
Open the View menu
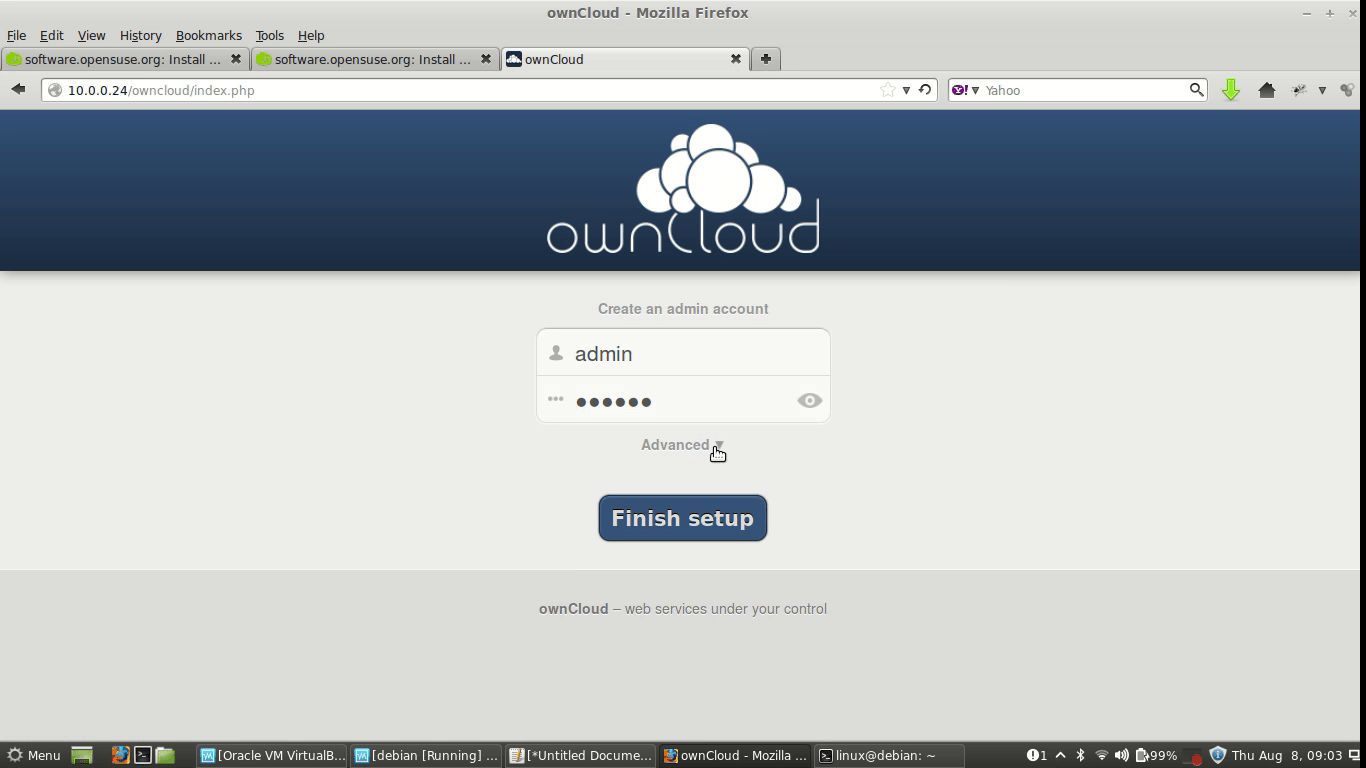click(91, 35)
